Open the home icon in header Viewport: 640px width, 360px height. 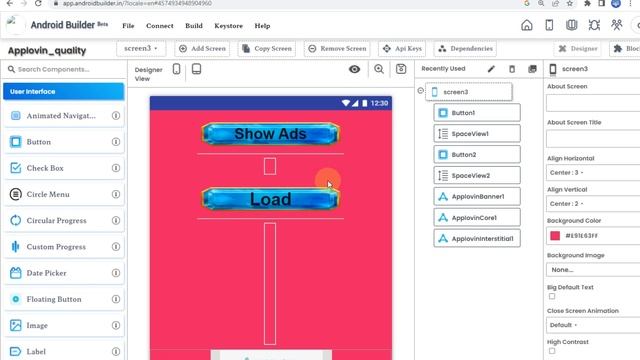coord(527,25)
